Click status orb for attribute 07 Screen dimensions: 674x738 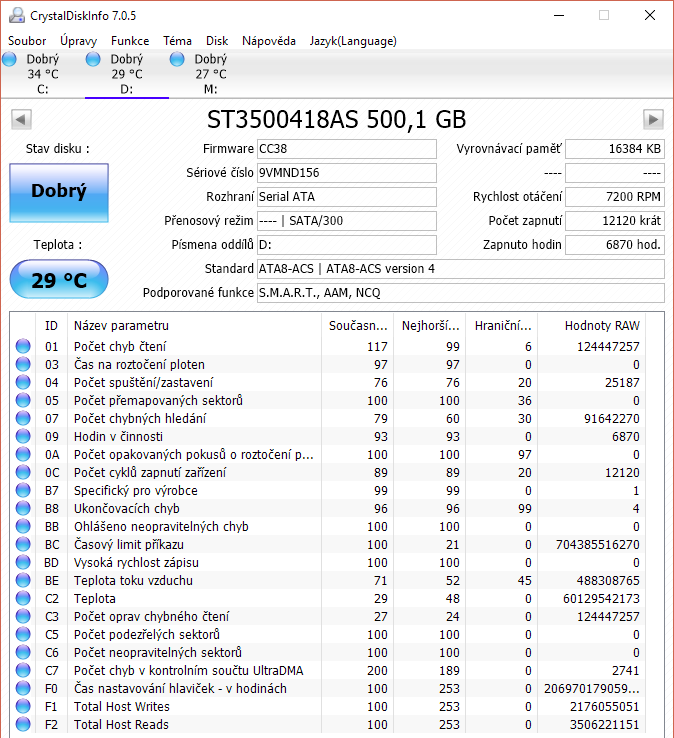(x=23, y=418)
